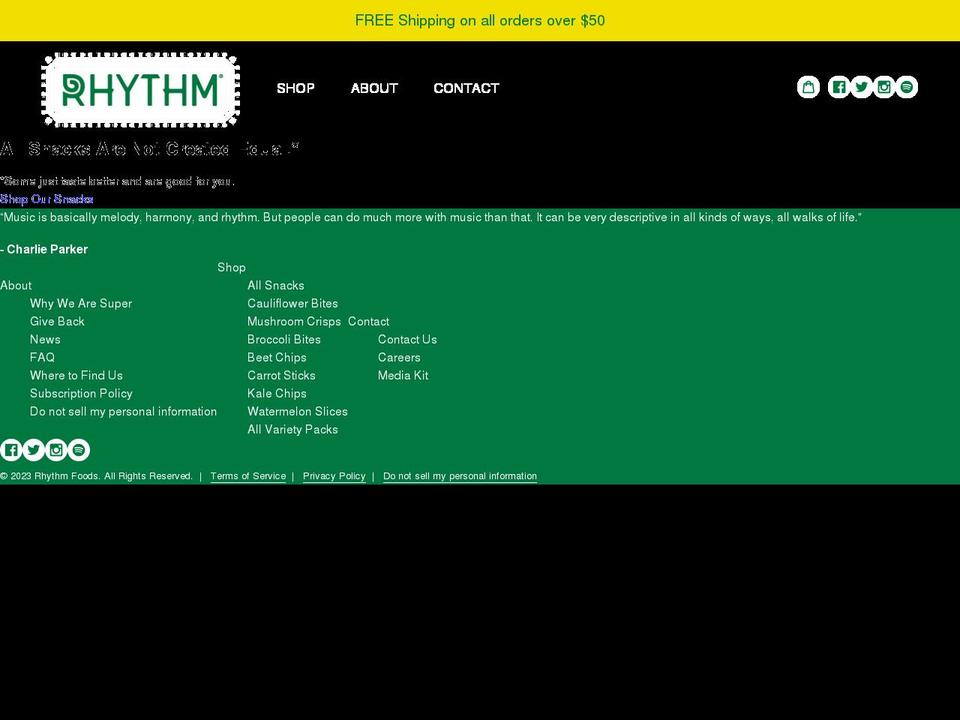
Task: Open the footer About heading link
Action: (16, 285)
